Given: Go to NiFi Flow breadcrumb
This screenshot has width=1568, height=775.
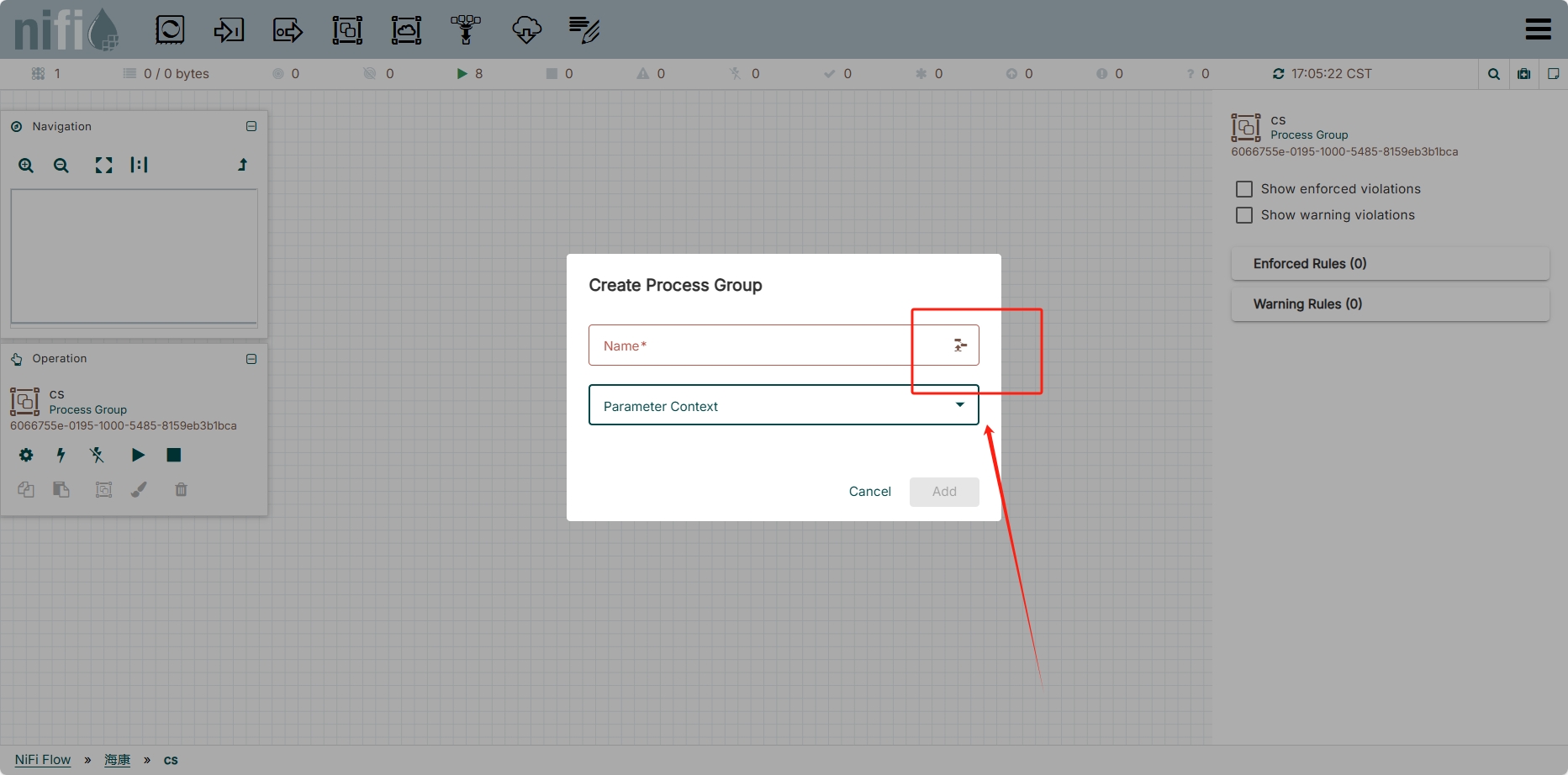Looking at the screenshot, I should pos(43,760).
